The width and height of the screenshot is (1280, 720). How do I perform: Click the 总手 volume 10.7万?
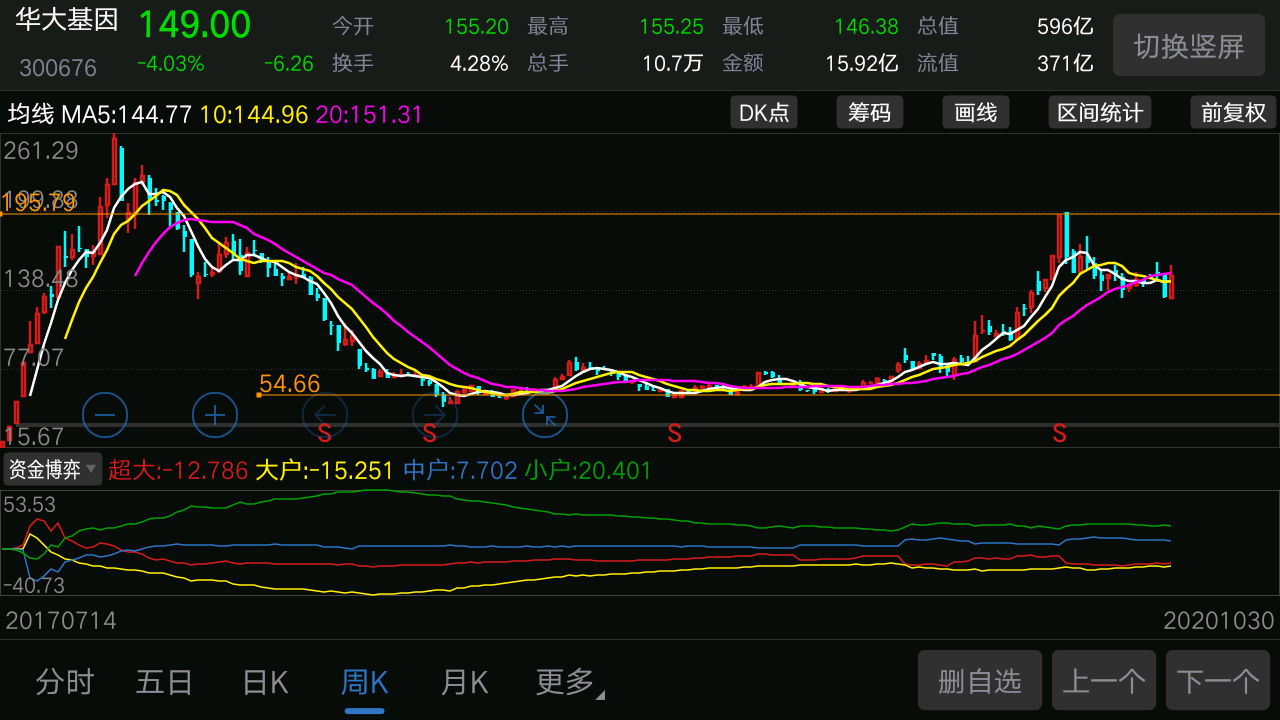tap(672, 64)
